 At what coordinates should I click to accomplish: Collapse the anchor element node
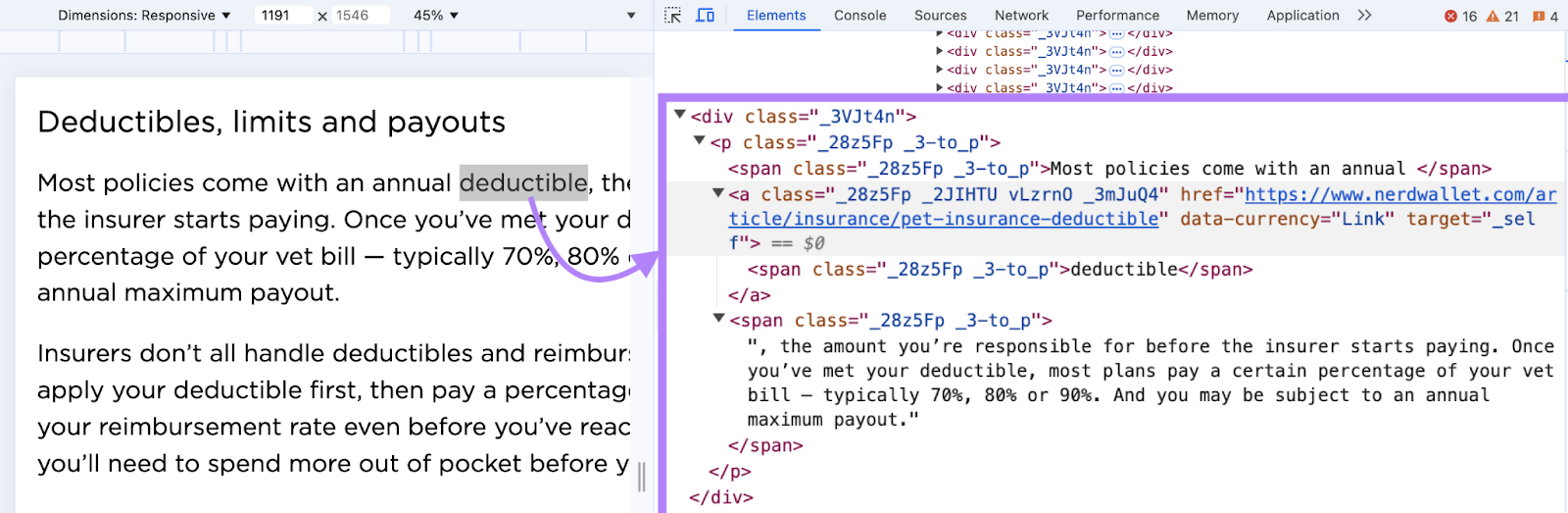[718, 193]
